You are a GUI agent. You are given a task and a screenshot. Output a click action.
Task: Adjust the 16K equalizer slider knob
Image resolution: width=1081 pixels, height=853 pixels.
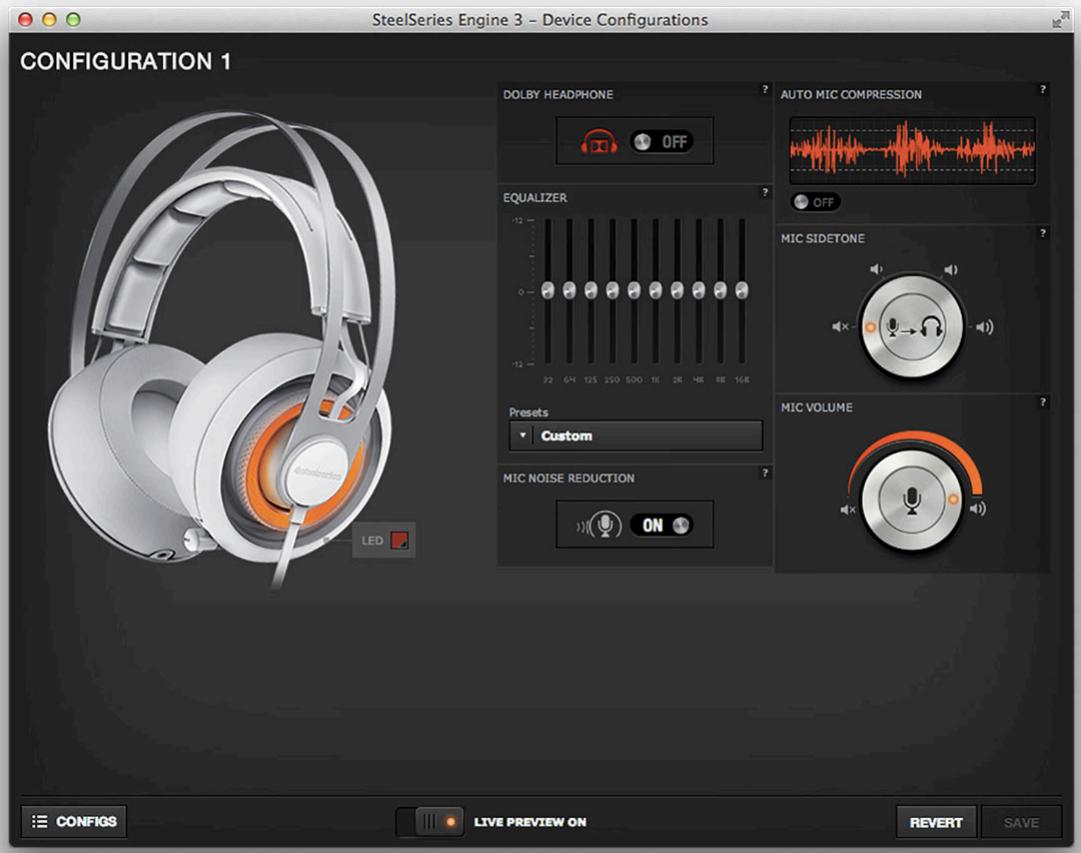pos(742,290)
